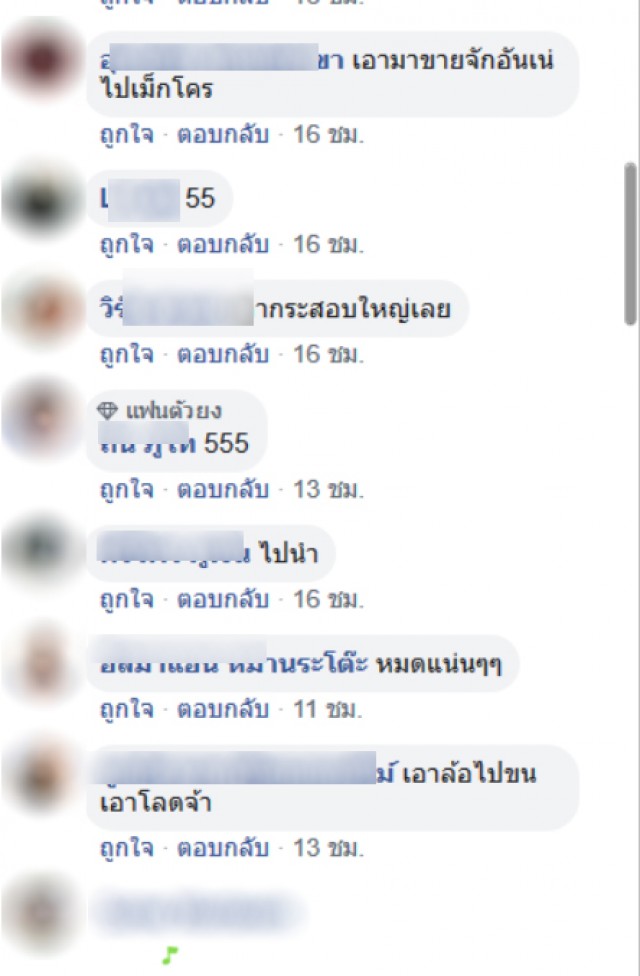Screen dimensions: 640x976
Task: Like the หมดแน่นๆๆ comment
Action: pyautogui.click(x=127, y=709)
